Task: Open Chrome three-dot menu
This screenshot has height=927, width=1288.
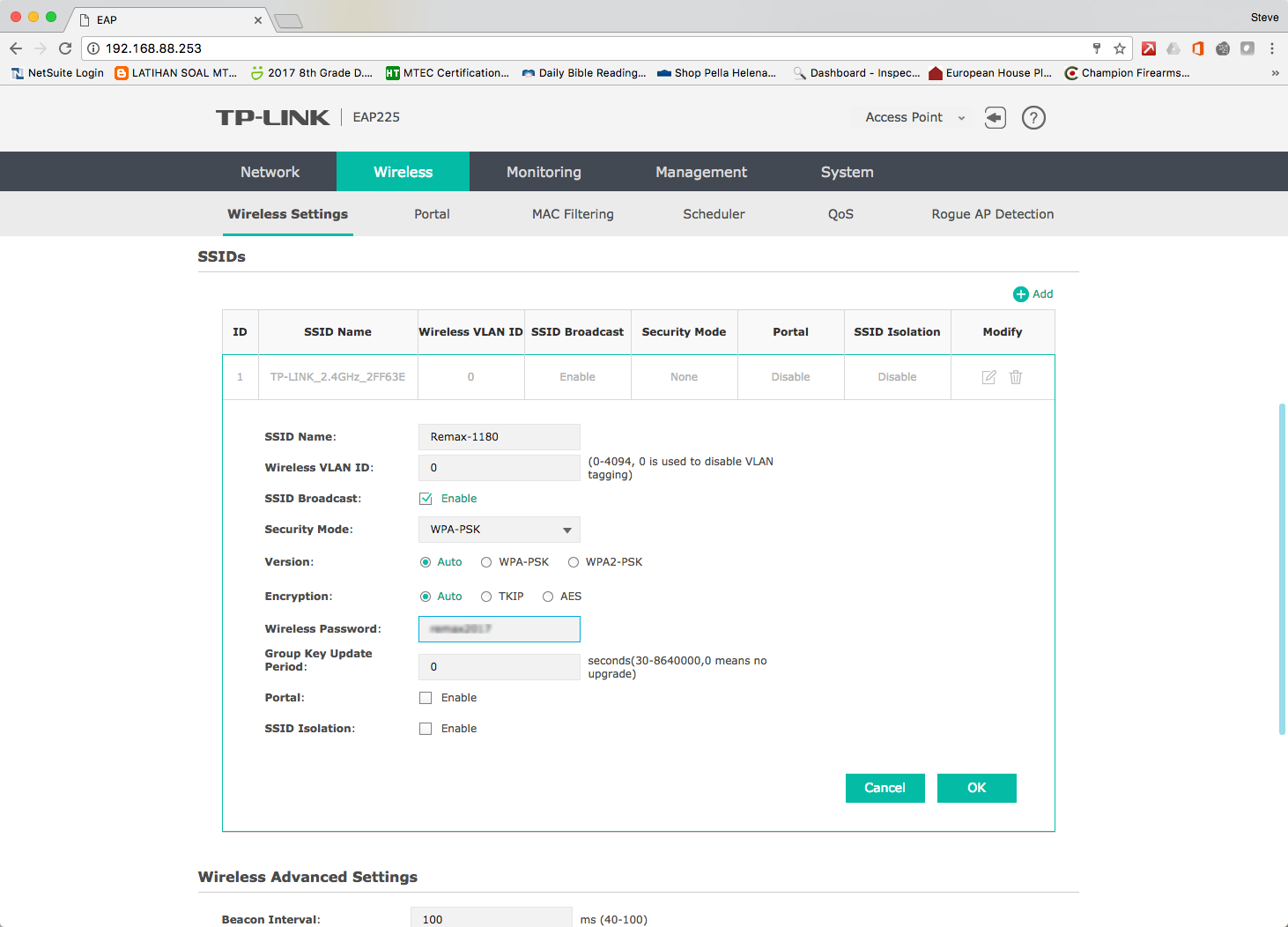Action: pos(1272,48)
